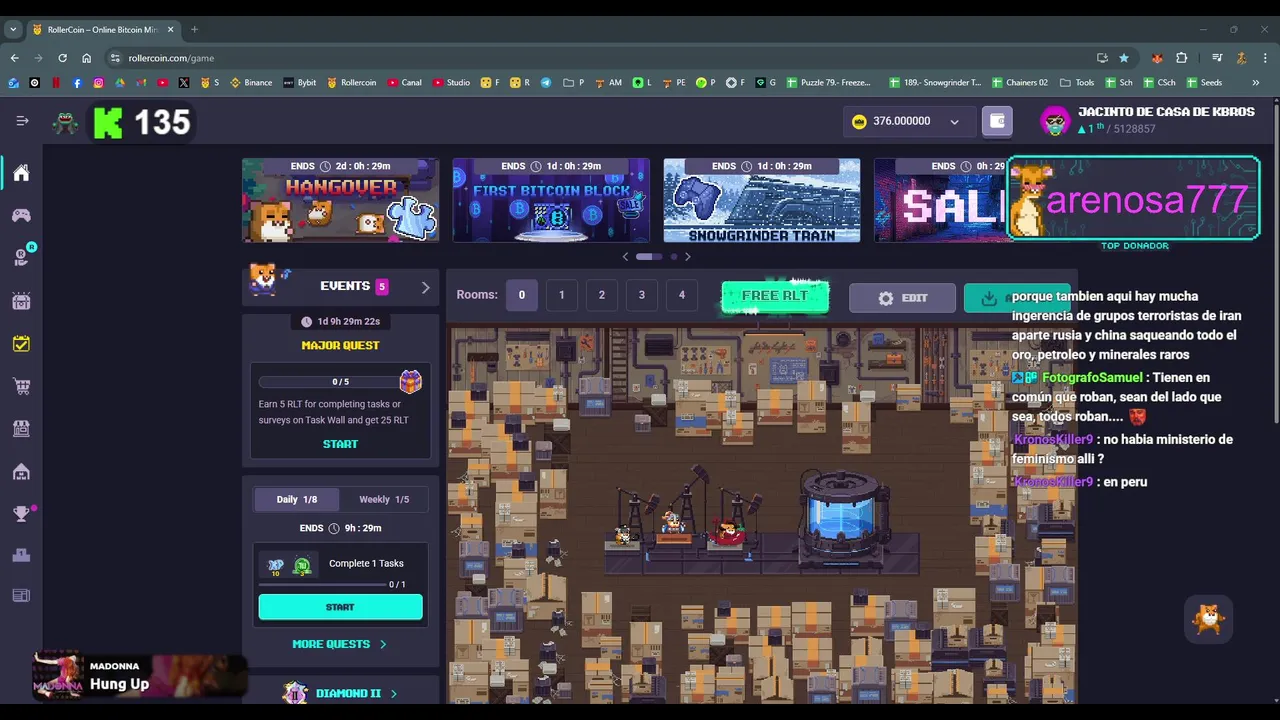
Task: Reload the page in Chrome
Action: 62,58
